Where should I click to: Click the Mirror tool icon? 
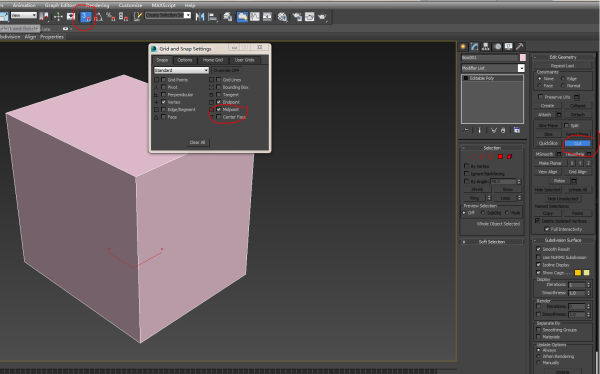coord(200,17)
